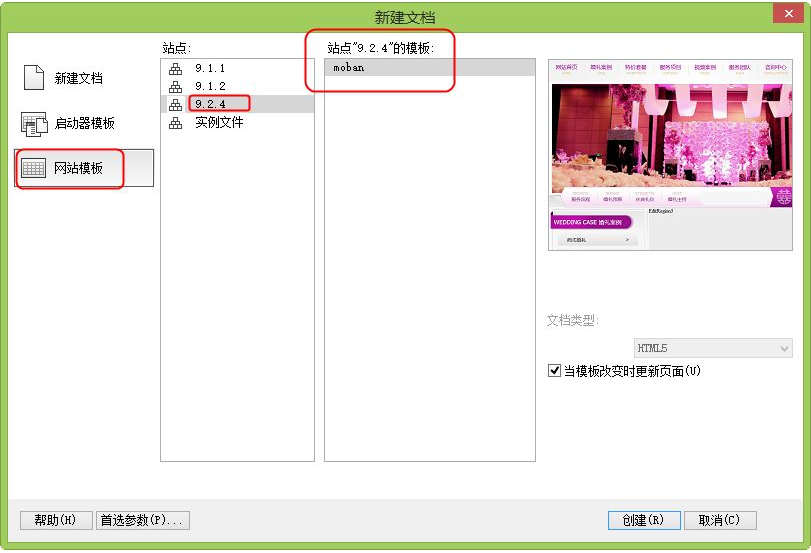
Task: Open 首选参数(P)... preferences
Action: click(x=142, y=520)
